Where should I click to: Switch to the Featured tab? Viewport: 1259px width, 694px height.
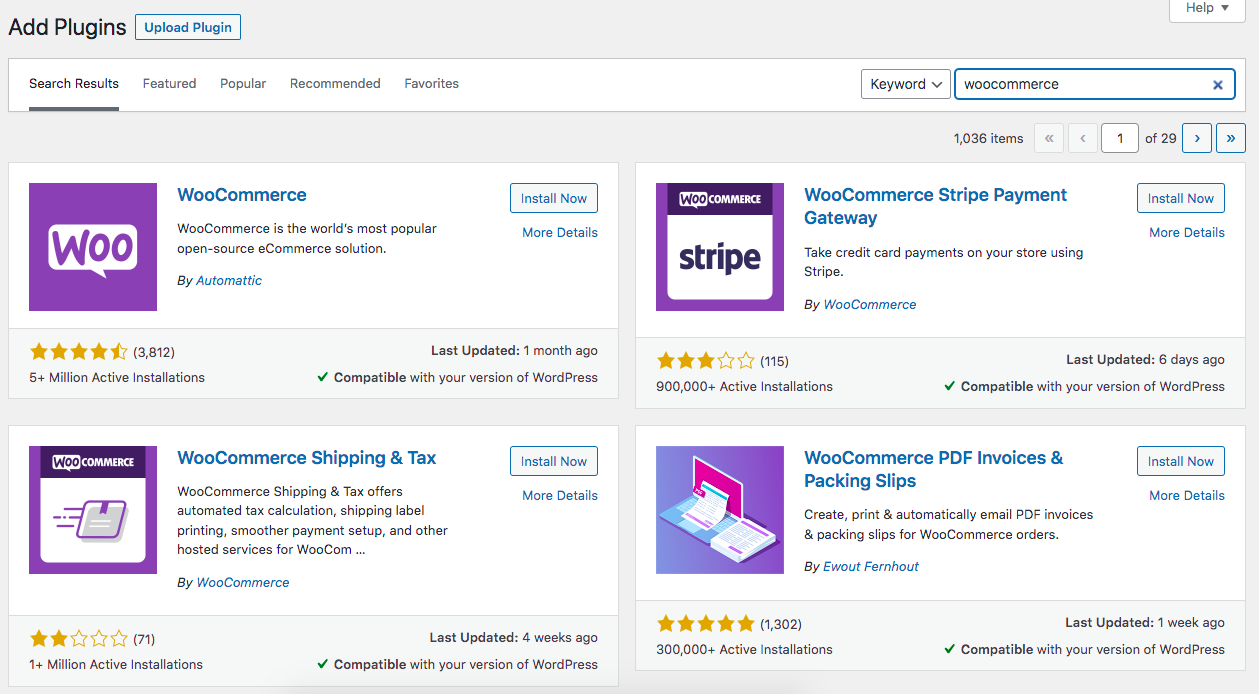169,84
